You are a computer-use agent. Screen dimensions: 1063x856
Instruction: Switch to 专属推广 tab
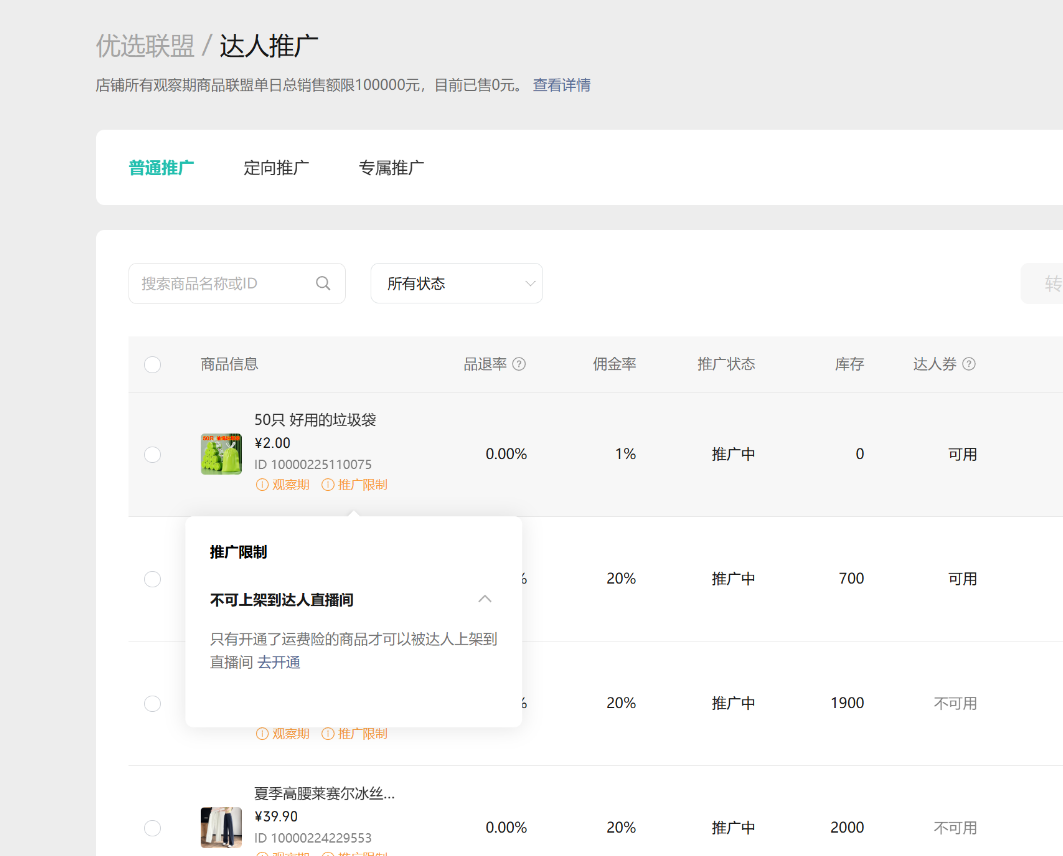click(x=391, y=167)
